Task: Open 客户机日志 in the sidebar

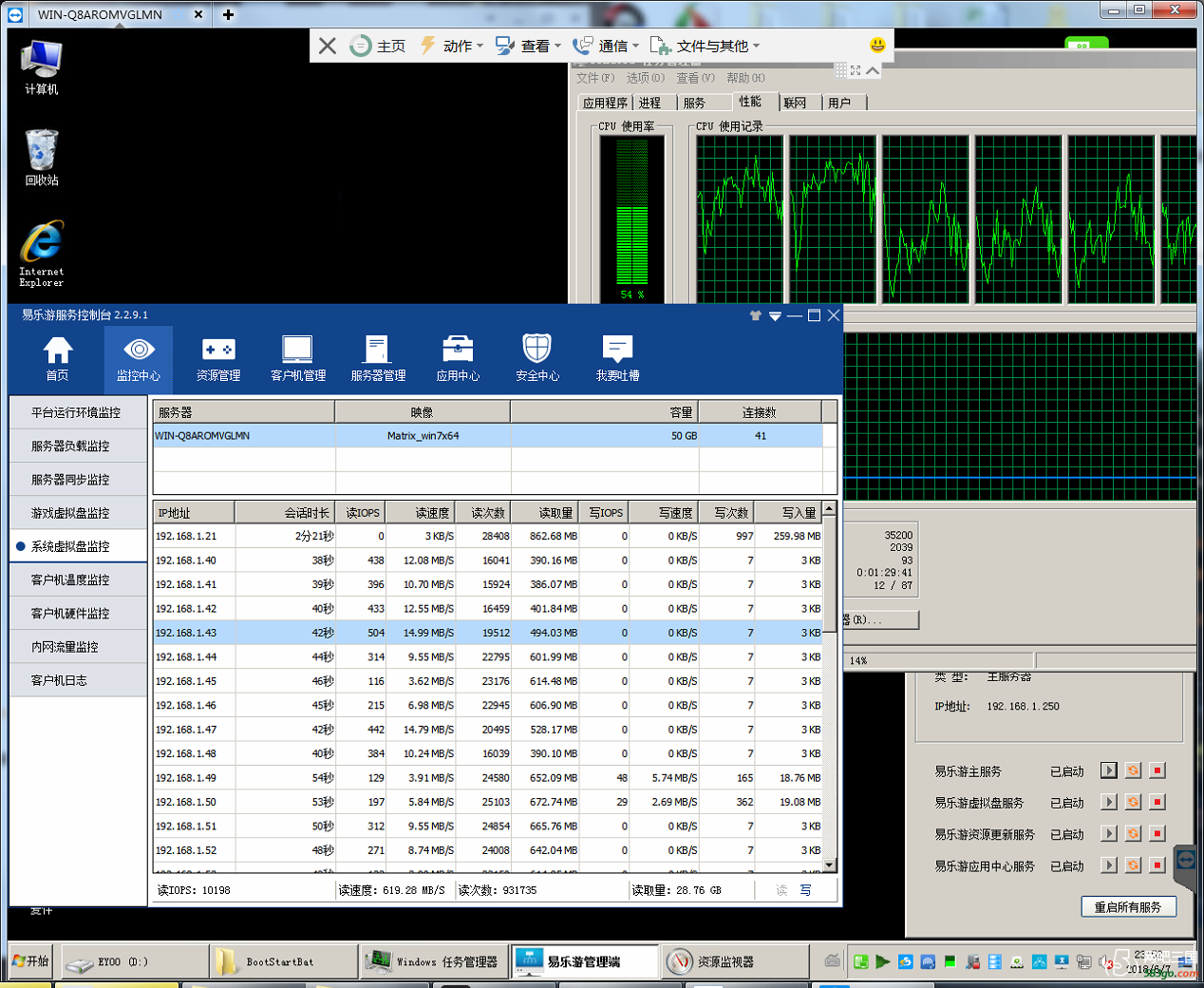Action: coord(79,680)
